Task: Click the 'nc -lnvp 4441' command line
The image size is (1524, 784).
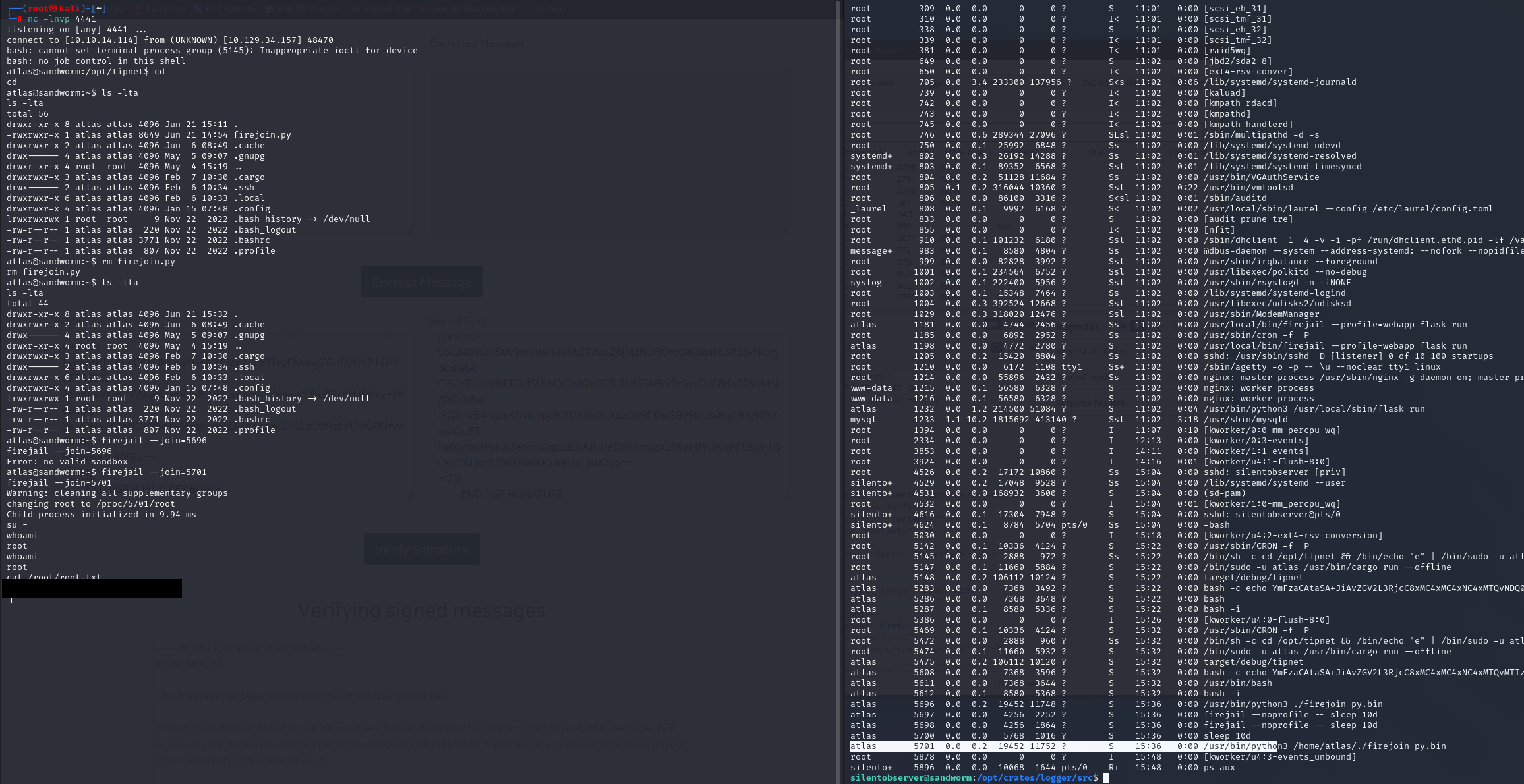Action: tap(61, 19)
